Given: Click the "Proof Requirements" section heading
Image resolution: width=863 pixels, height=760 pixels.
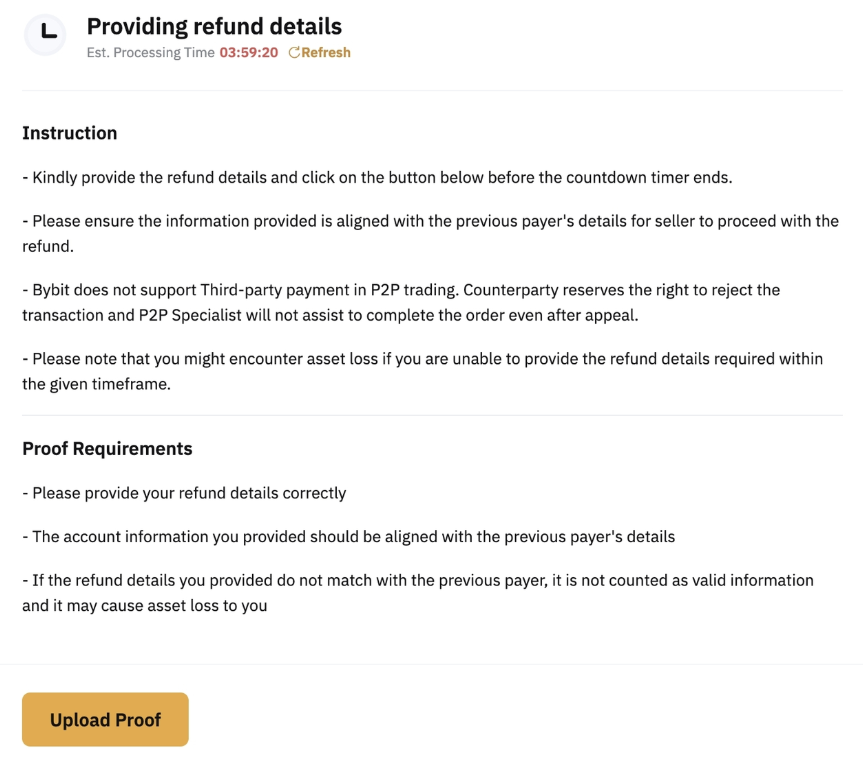Looking at the screenshot, I should (107, 448).
